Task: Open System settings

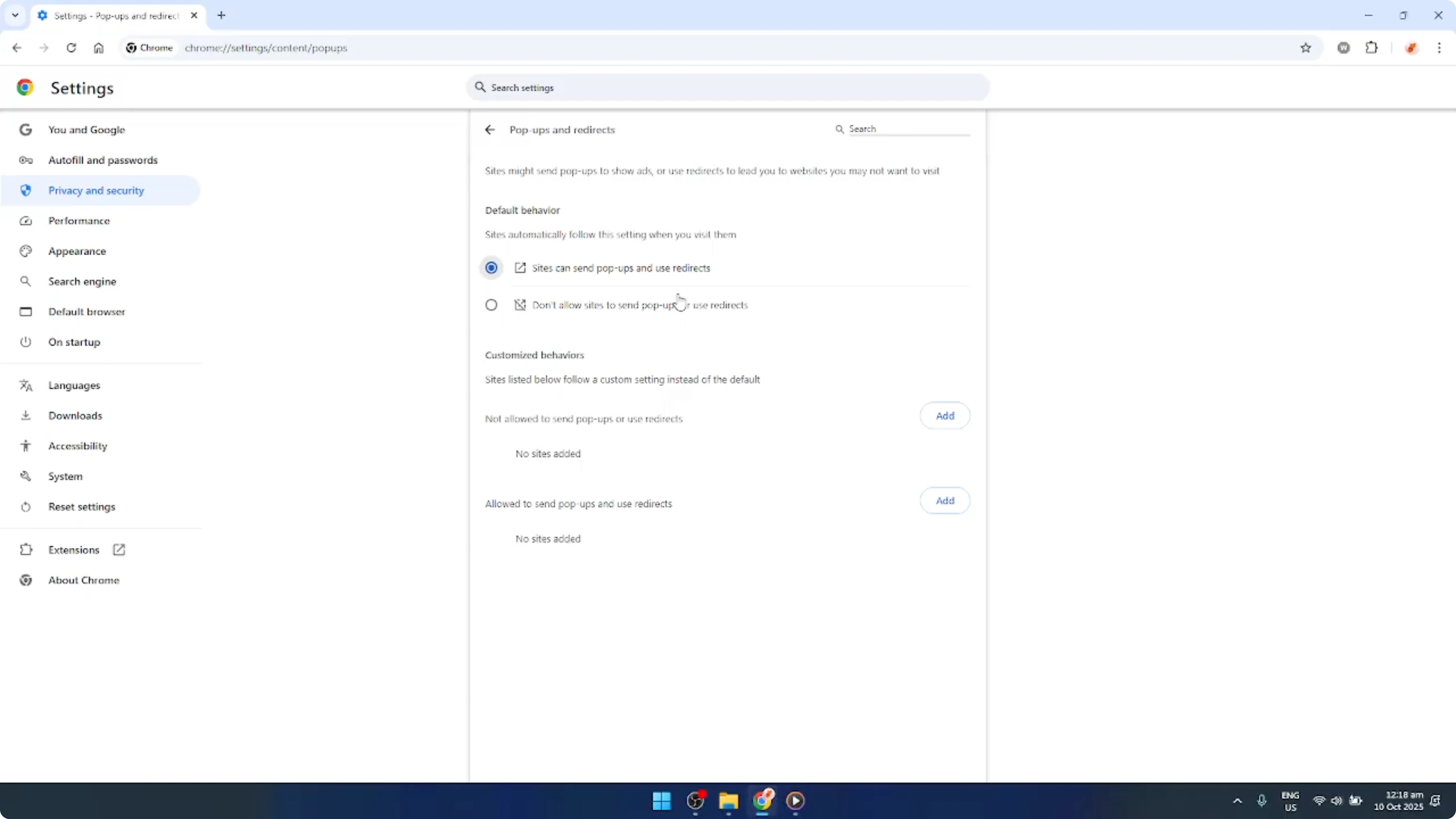Action: click(65, 476)
